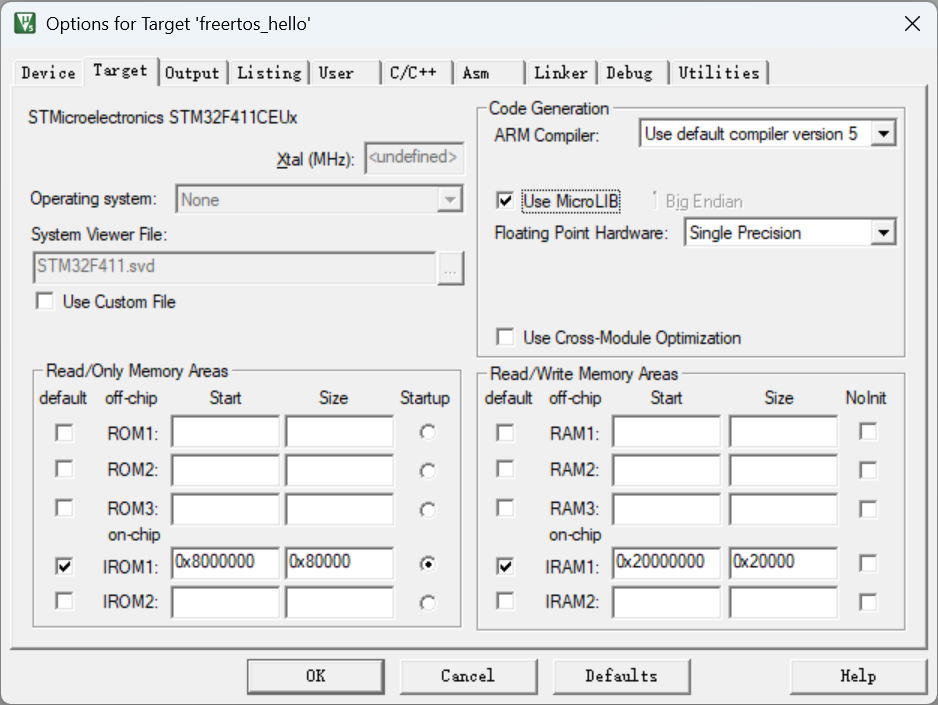
Task: Select the ROM3 Startup radio button
Action: pos(428,510)
